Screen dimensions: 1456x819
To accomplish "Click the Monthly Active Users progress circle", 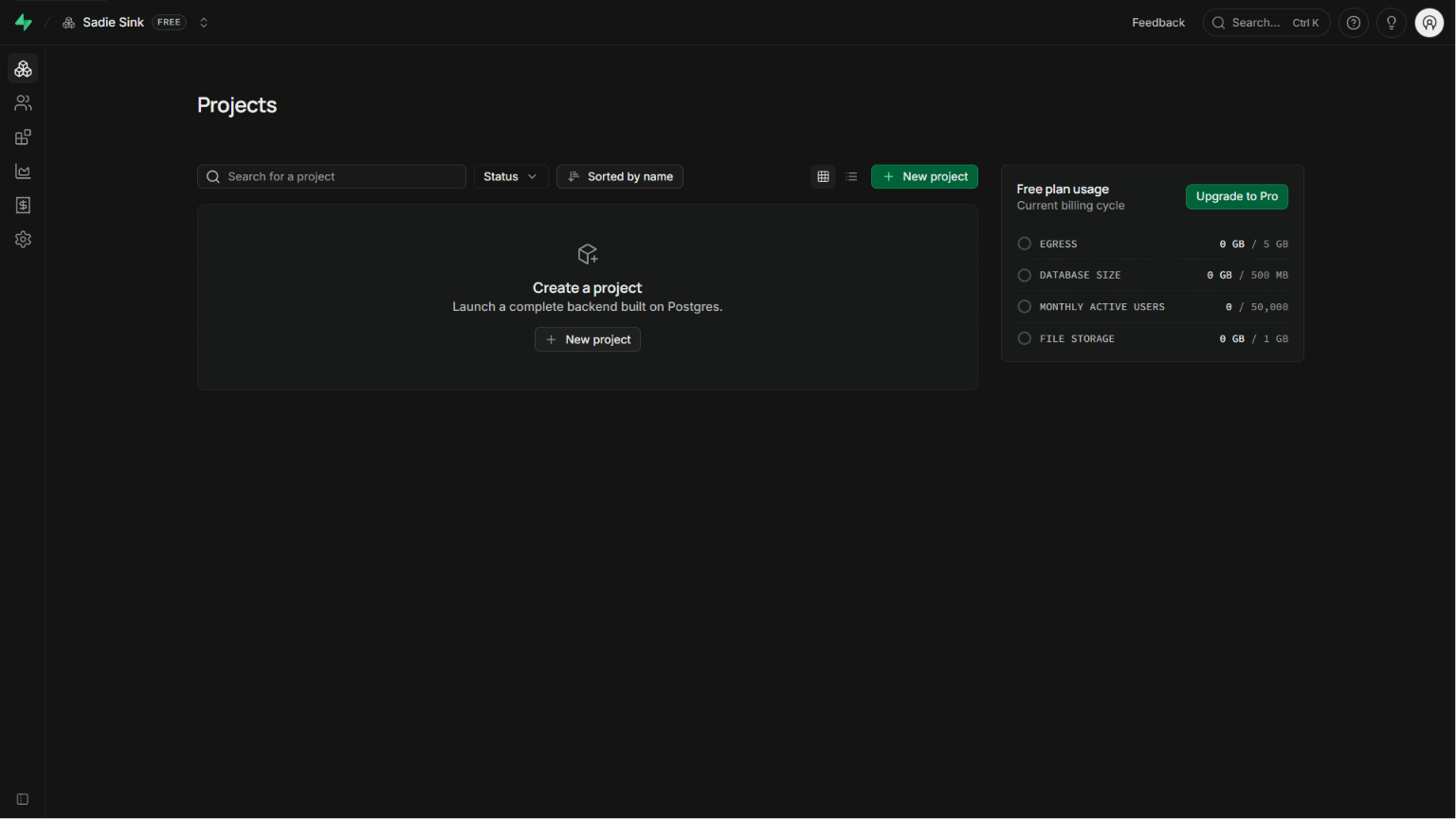I will click(1025, 306).
